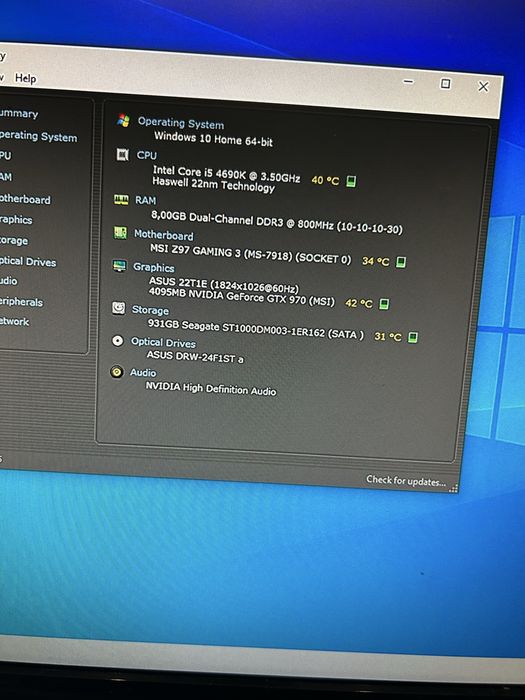Open the Graphics heading link

[x=154, y=267]
